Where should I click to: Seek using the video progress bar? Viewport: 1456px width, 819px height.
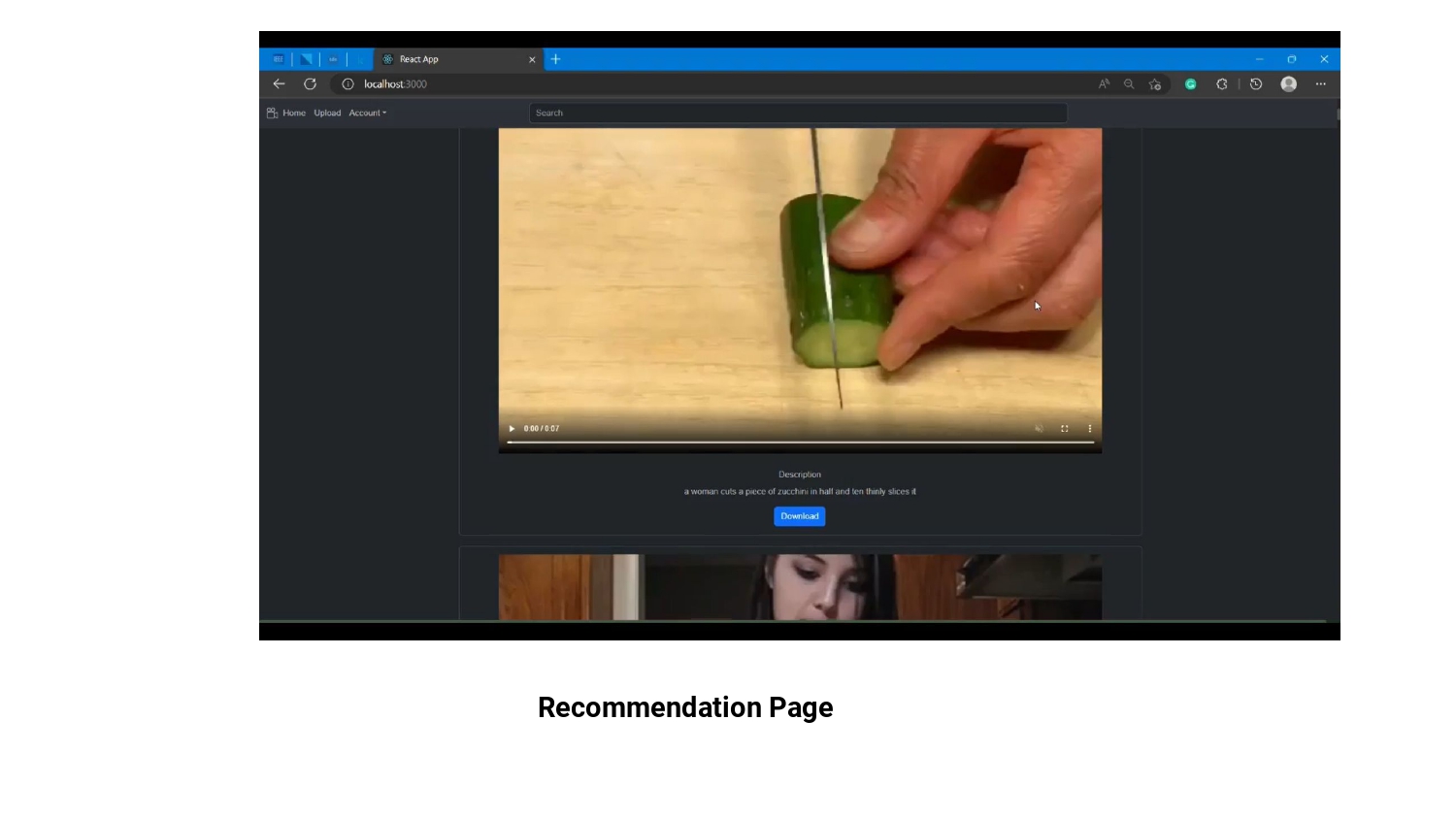coord(800,444)
